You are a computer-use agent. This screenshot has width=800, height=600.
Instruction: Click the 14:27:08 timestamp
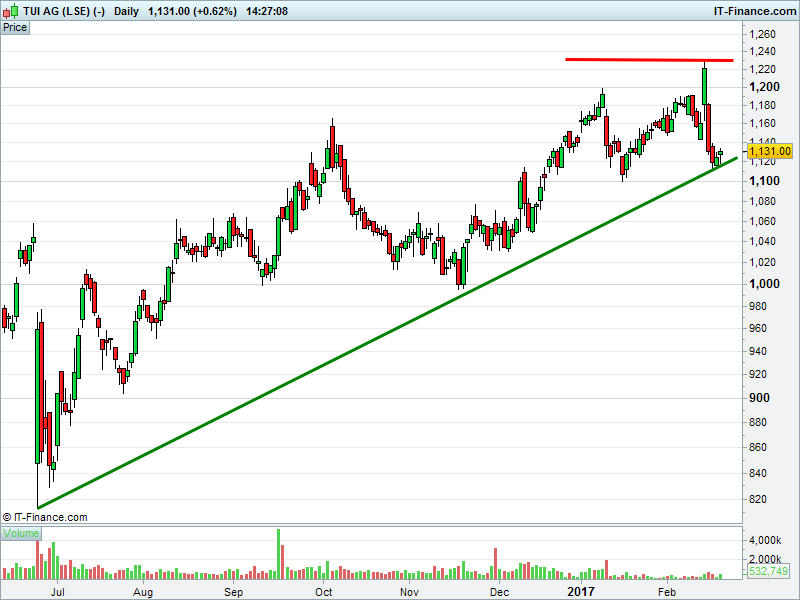[x=267, y=11]
